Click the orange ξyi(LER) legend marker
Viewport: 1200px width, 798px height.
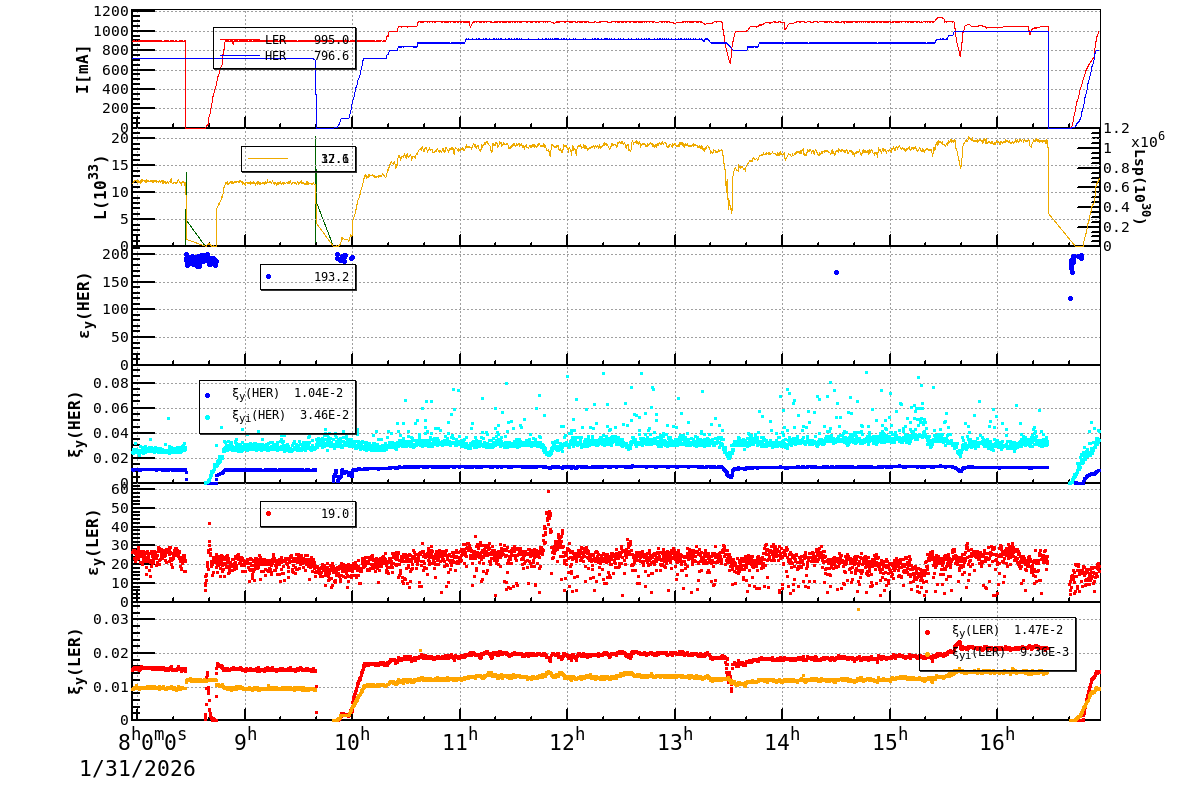[x=927, y=654]
